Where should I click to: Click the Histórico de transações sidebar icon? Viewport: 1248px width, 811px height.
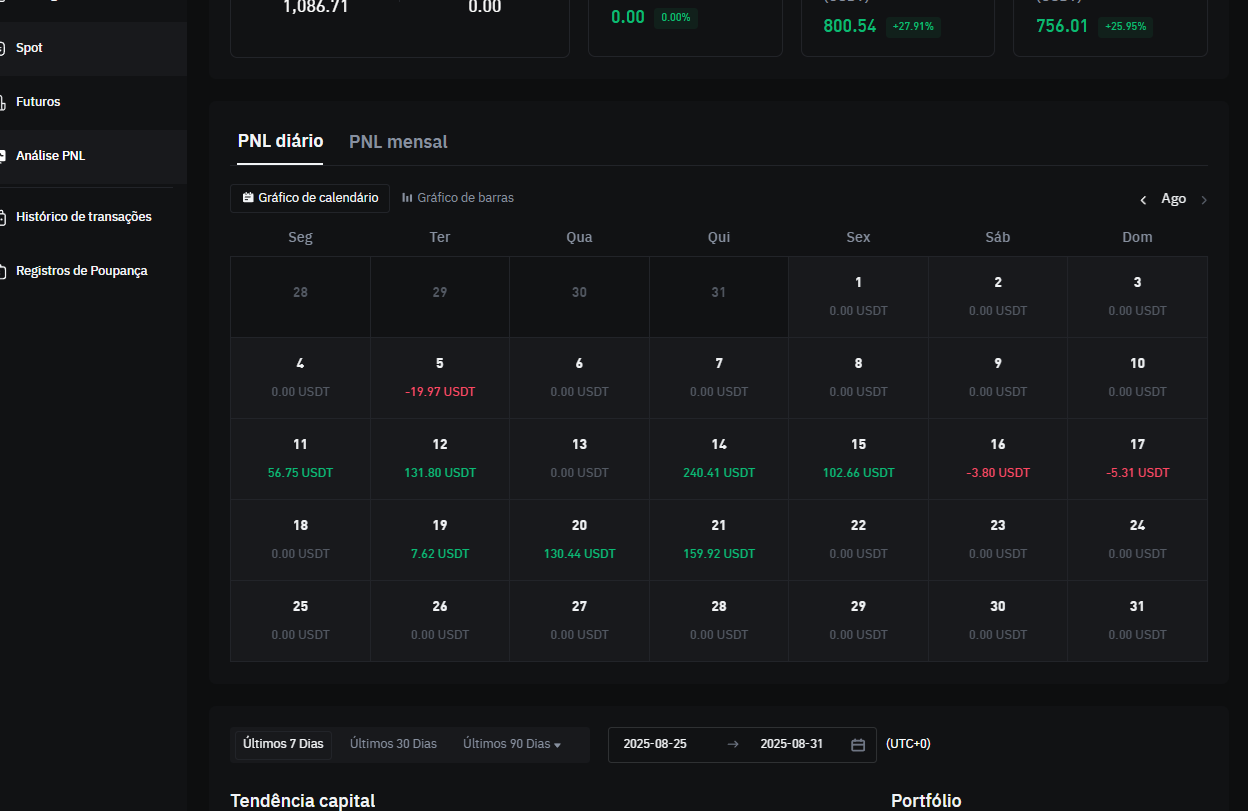click(3, 217)
